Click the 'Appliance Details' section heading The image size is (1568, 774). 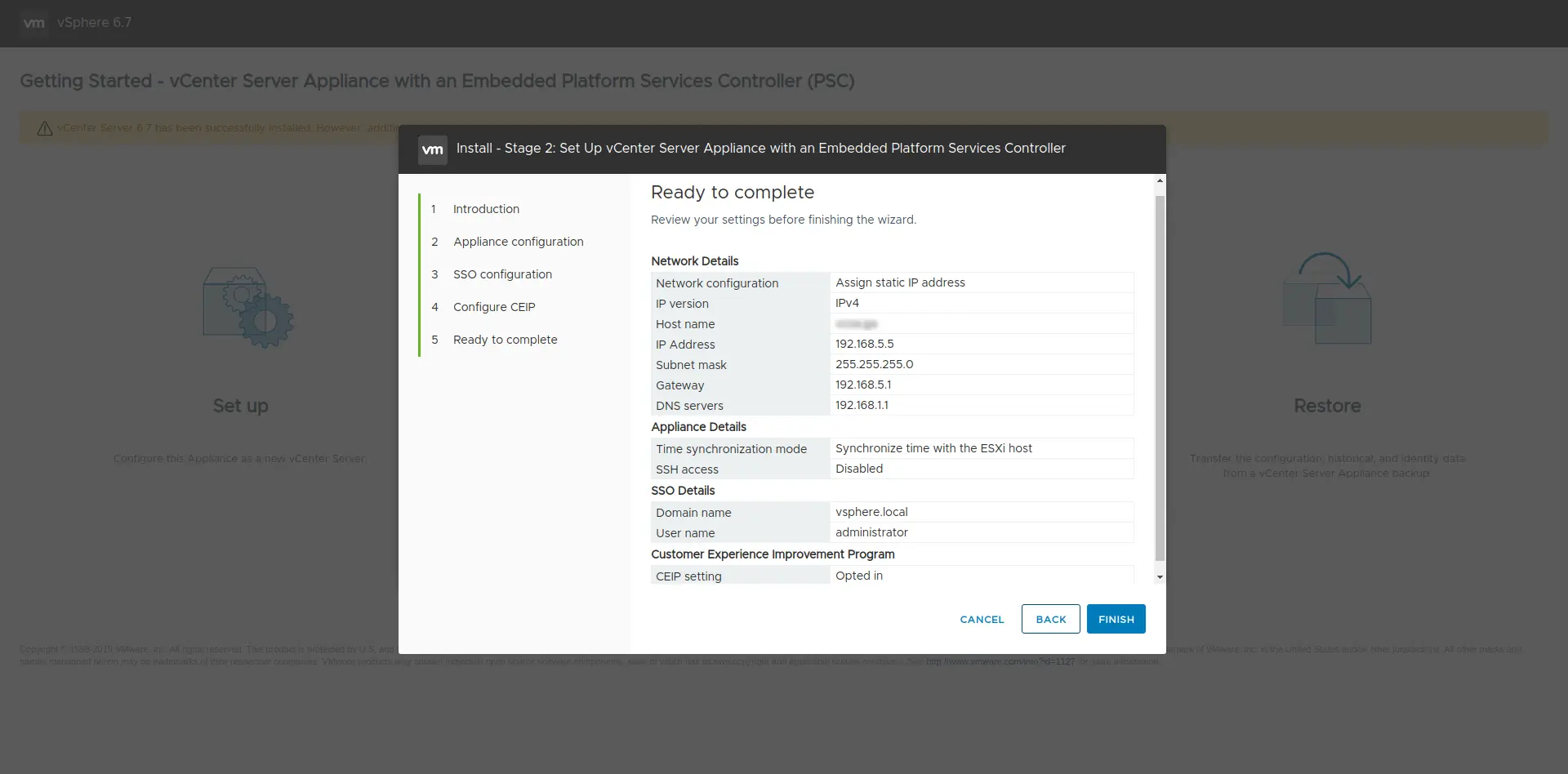[x=698, y=427]
